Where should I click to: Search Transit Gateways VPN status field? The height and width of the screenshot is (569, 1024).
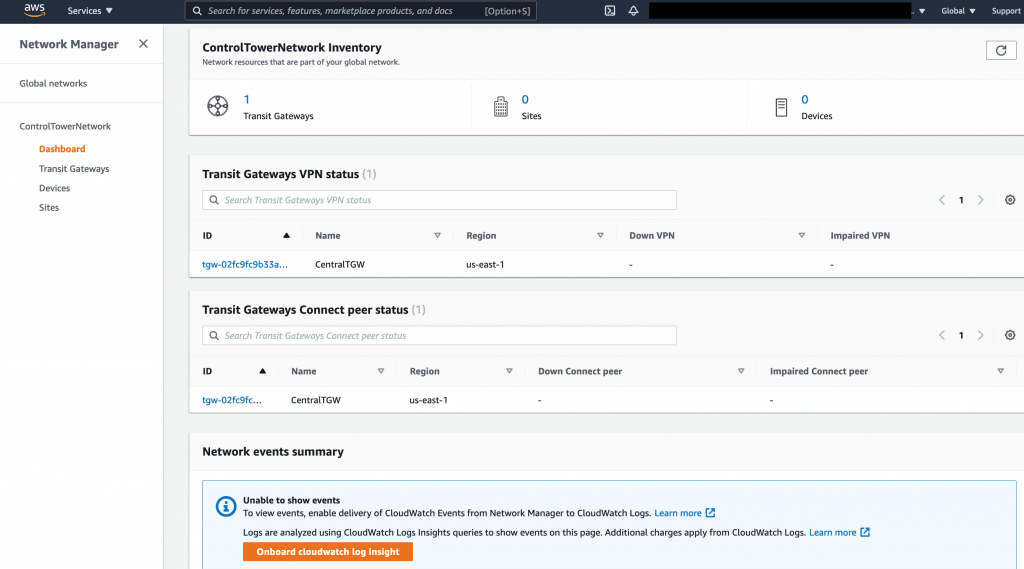tap(440, 200)
